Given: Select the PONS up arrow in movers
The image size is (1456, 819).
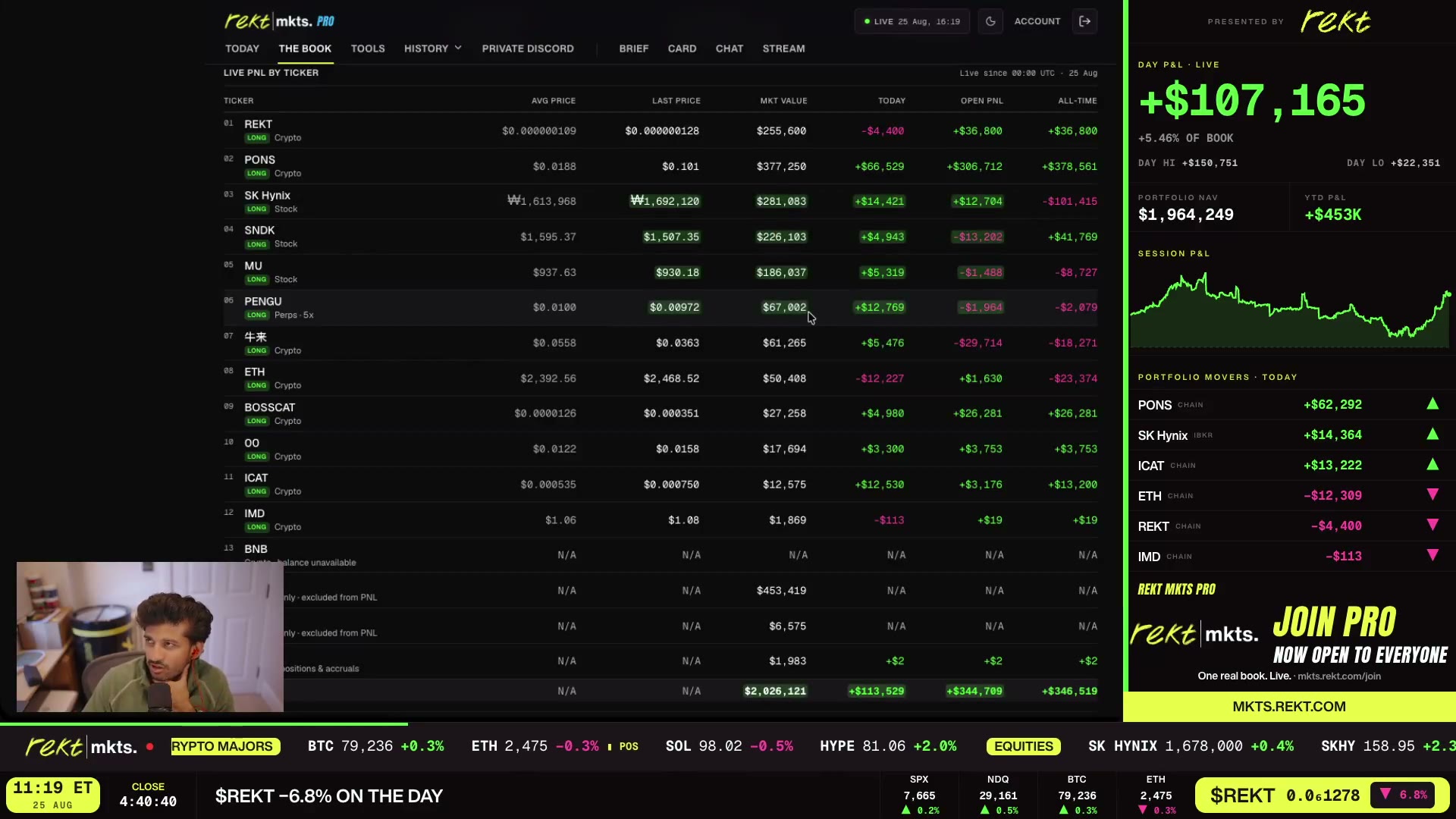Looking at the screenshot, I should [x=1432, y=404].
